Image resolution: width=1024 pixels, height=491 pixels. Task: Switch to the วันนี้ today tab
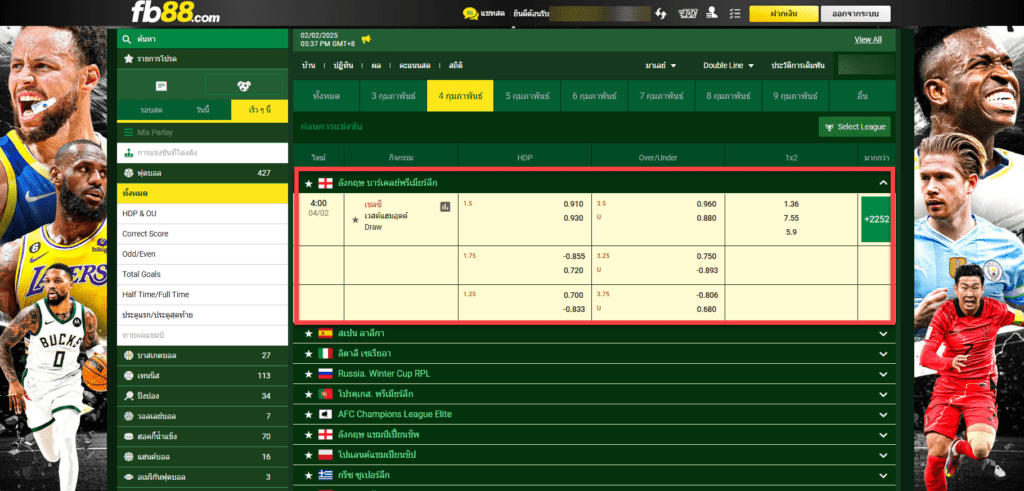[x=203, y=110]
